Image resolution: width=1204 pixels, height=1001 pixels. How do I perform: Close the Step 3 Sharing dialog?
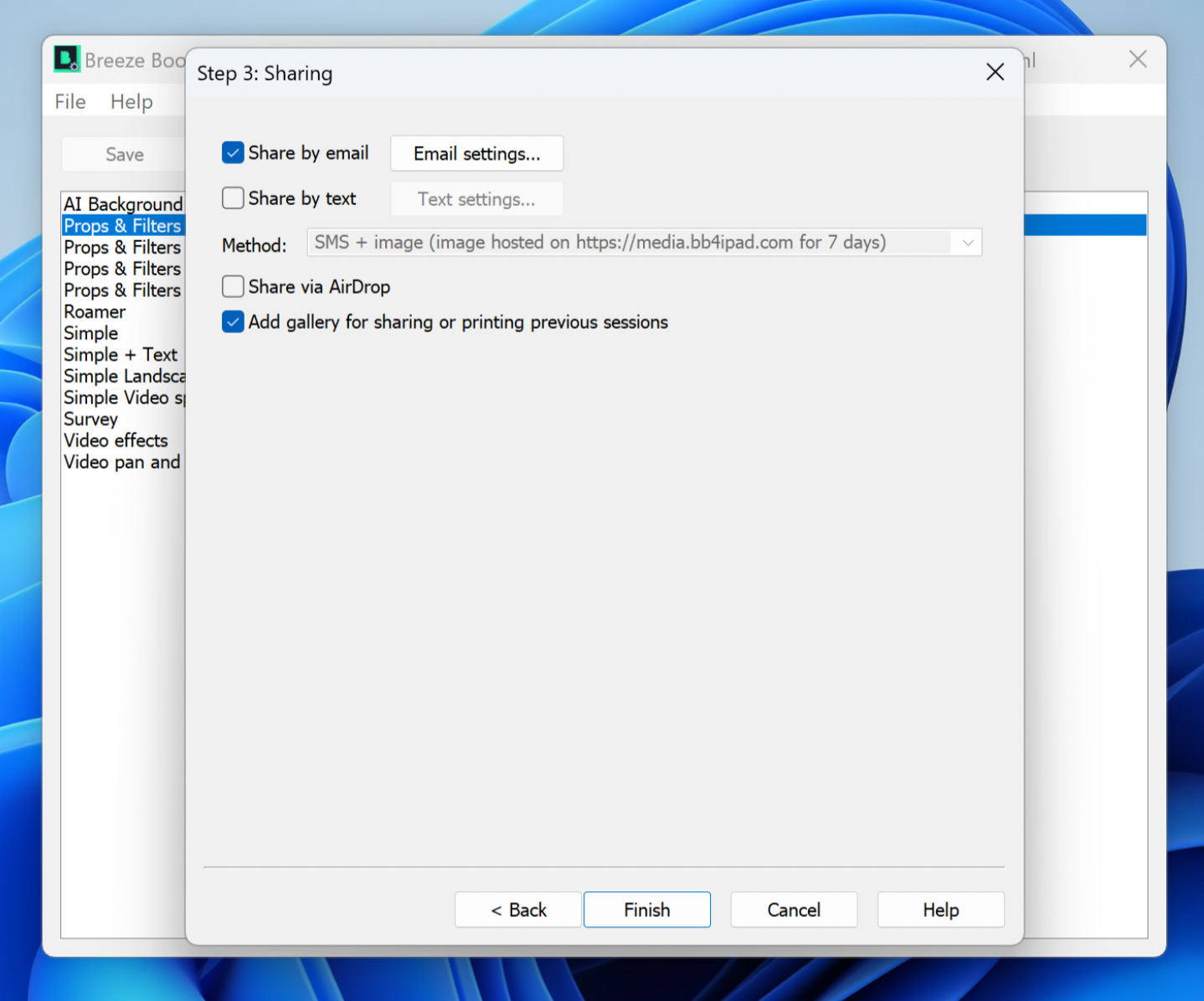click(995, 73)
